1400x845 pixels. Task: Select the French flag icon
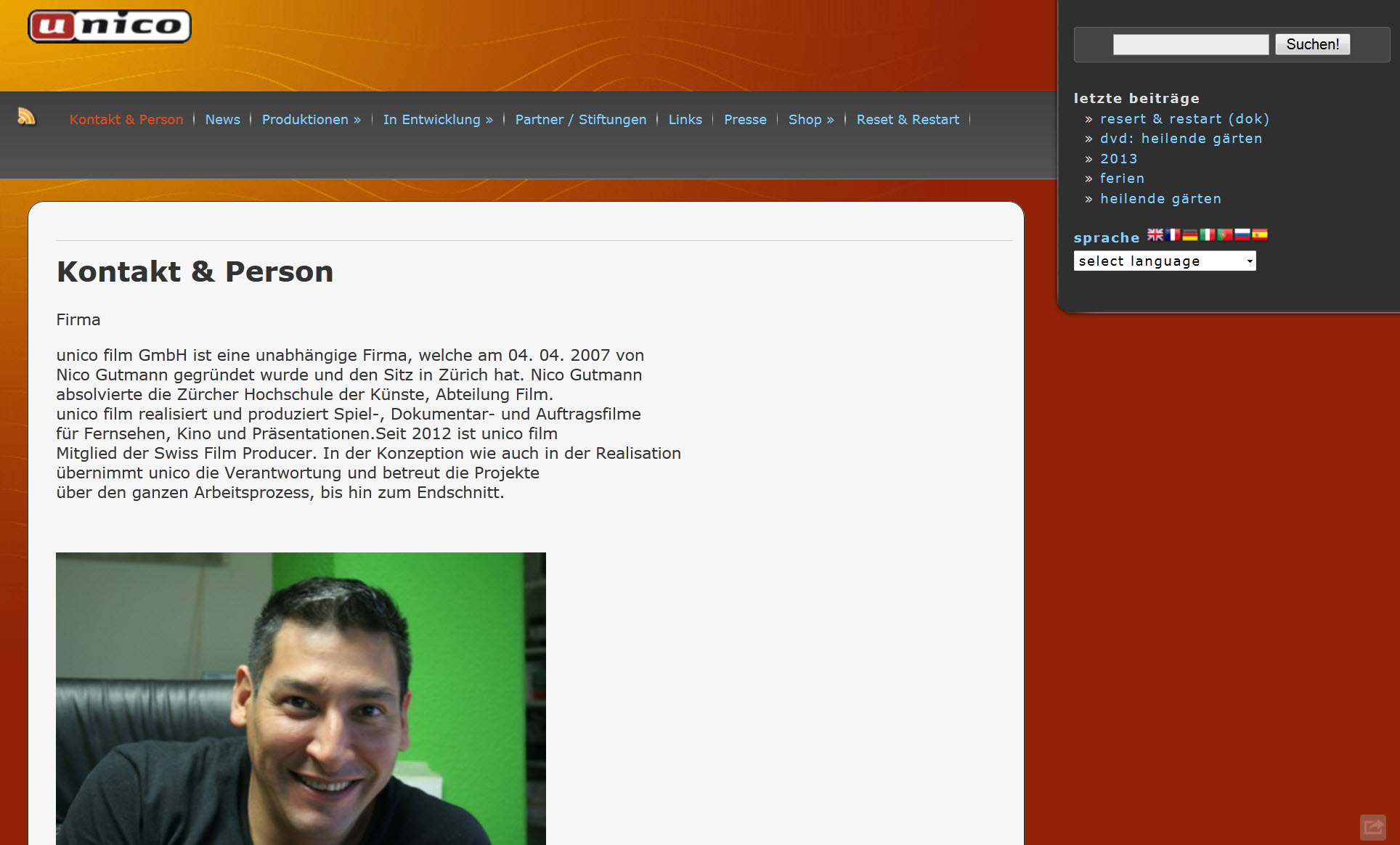coord(1173,234)
